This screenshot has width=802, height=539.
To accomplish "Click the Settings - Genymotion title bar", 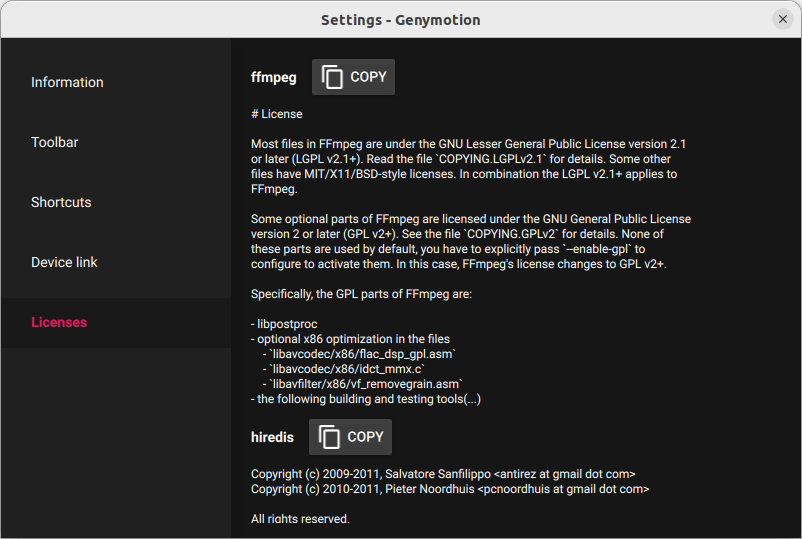I will point(400,20).
